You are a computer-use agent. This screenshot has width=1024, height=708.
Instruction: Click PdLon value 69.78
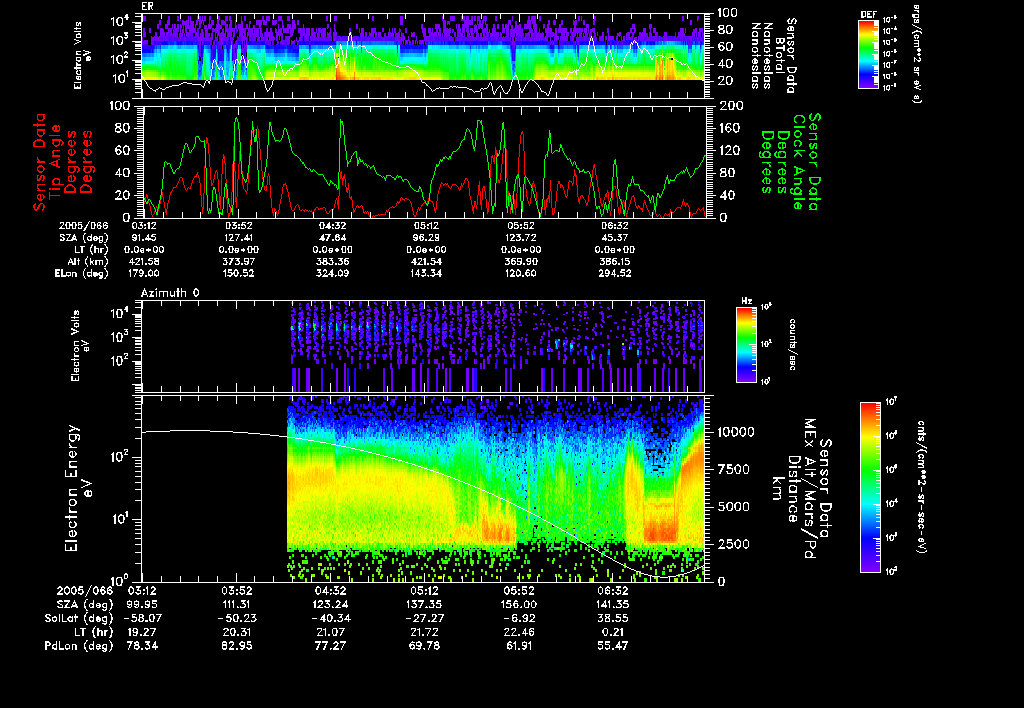click(424, 646)
